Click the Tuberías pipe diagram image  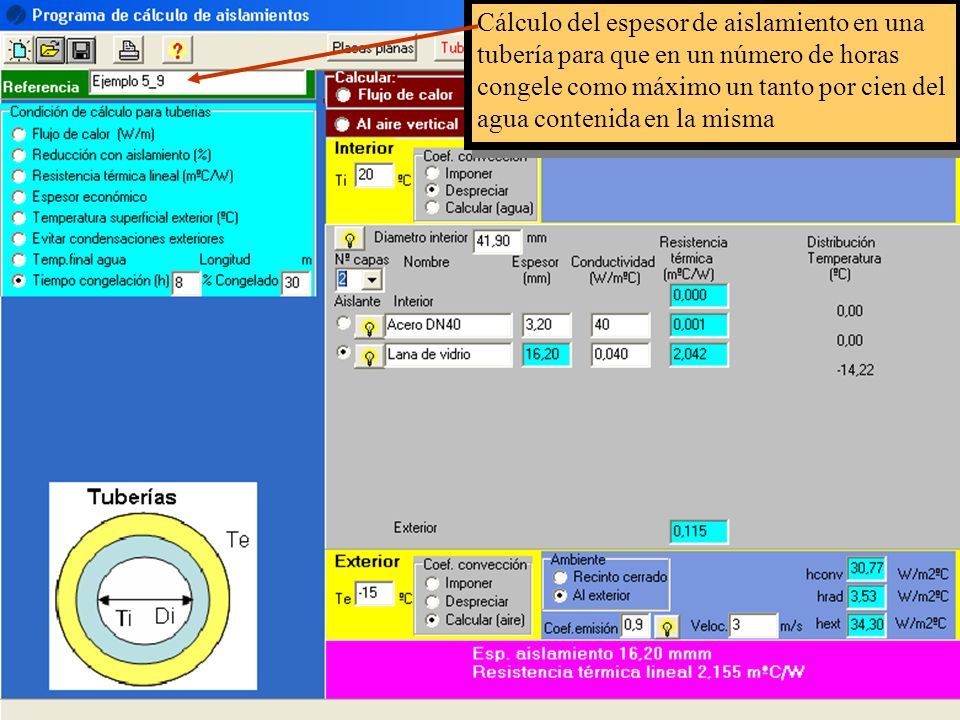[153, 586]
